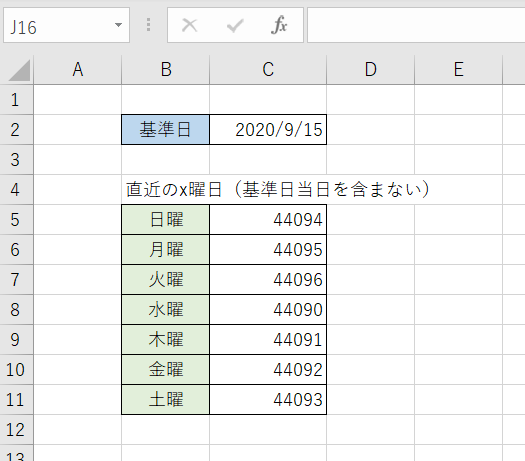The width and height of the screenshot is (525, 461).
Task: Select row 7 header
Action: point(16,280)
